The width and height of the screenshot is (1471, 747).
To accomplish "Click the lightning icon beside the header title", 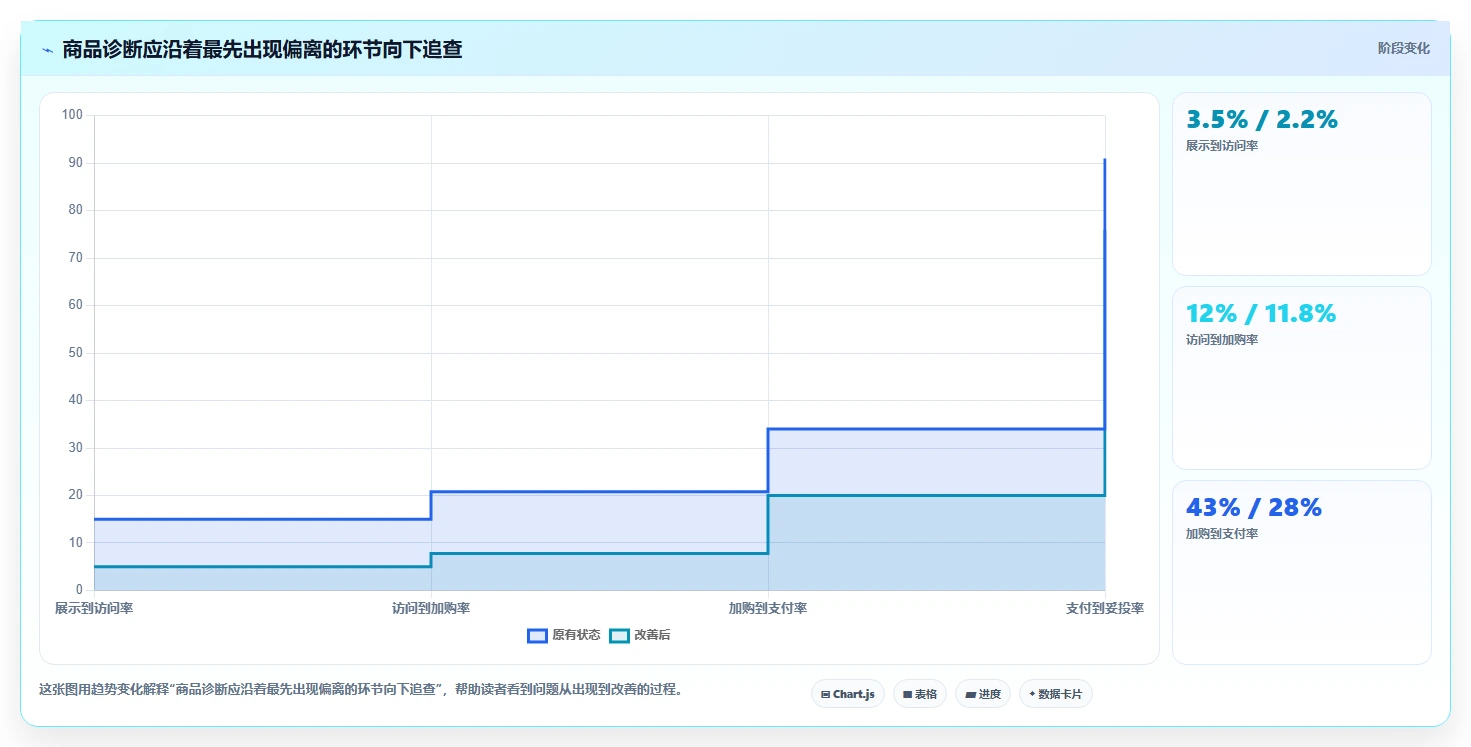I will click(47, 50).
